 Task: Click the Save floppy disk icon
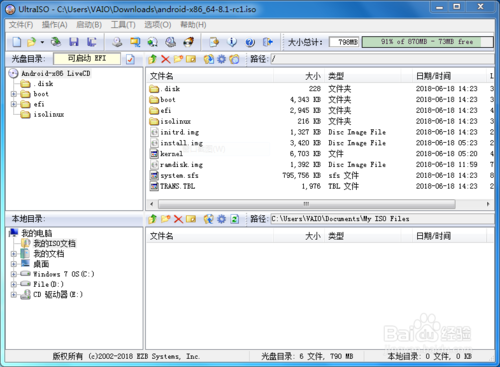(74, 42)
